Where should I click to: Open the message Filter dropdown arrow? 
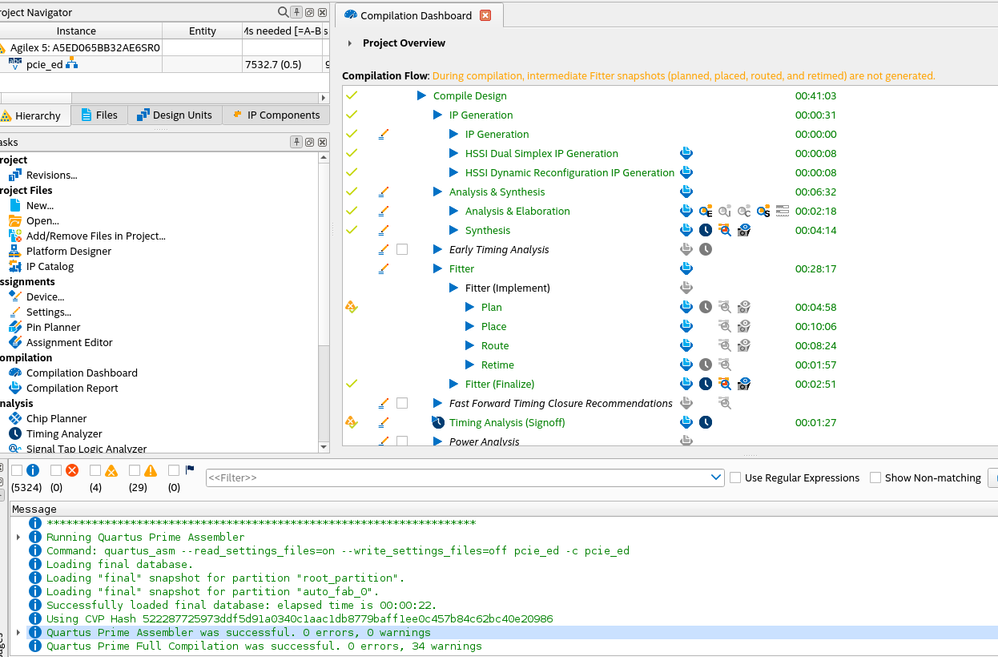pos(715,478)
